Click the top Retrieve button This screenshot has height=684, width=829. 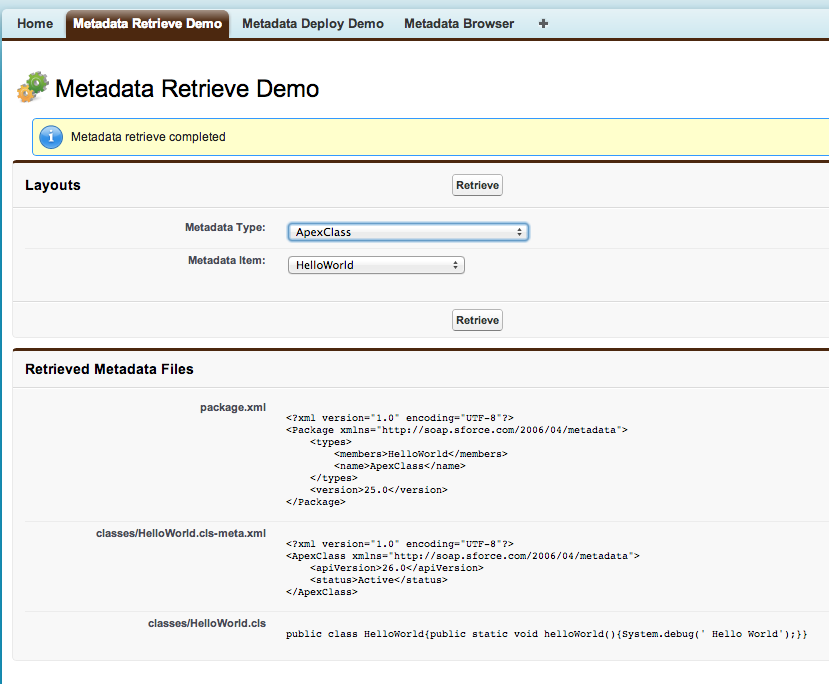point(476,184)
